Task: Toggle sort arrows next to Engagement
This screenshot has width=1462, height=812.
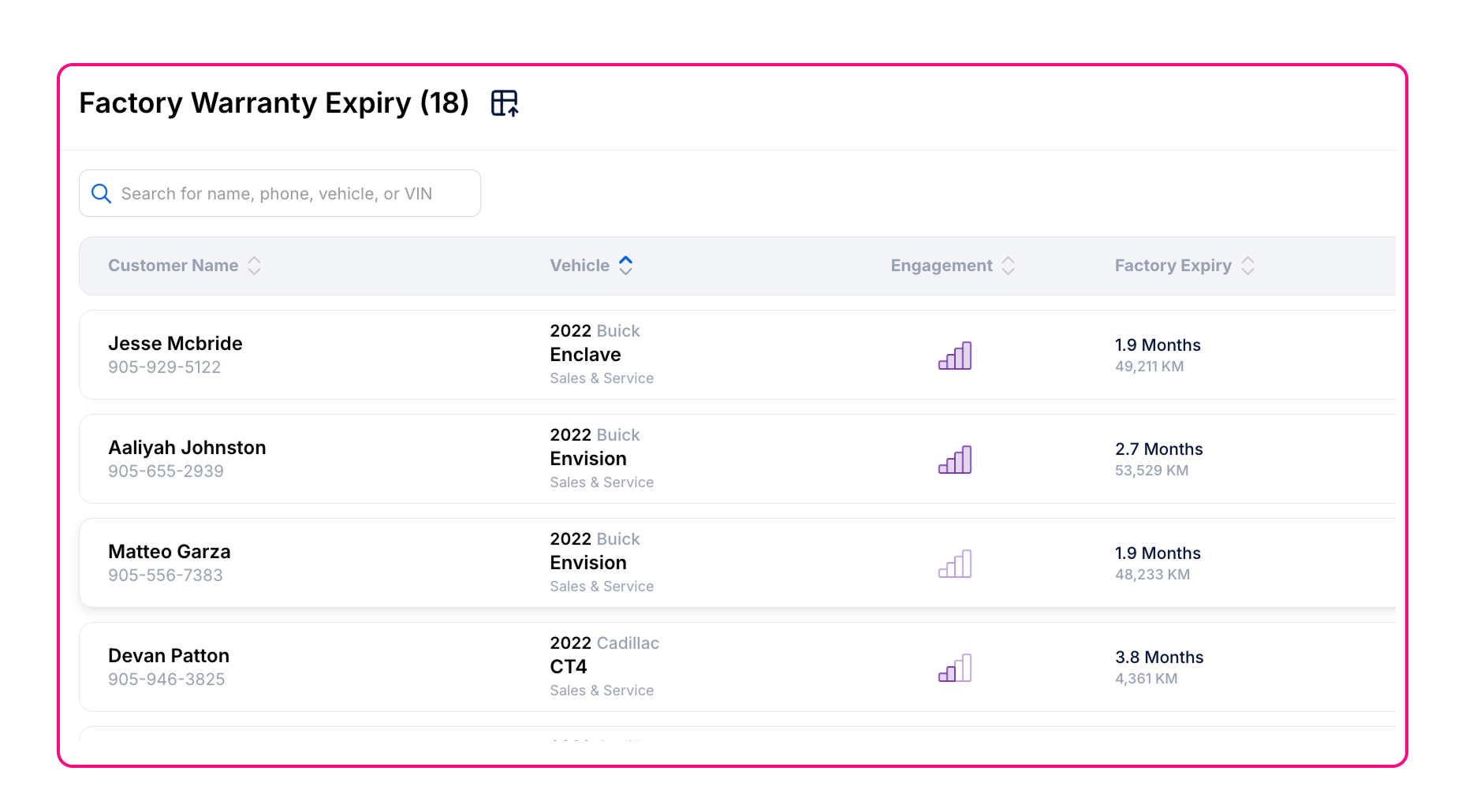Action: (1008, 266)
